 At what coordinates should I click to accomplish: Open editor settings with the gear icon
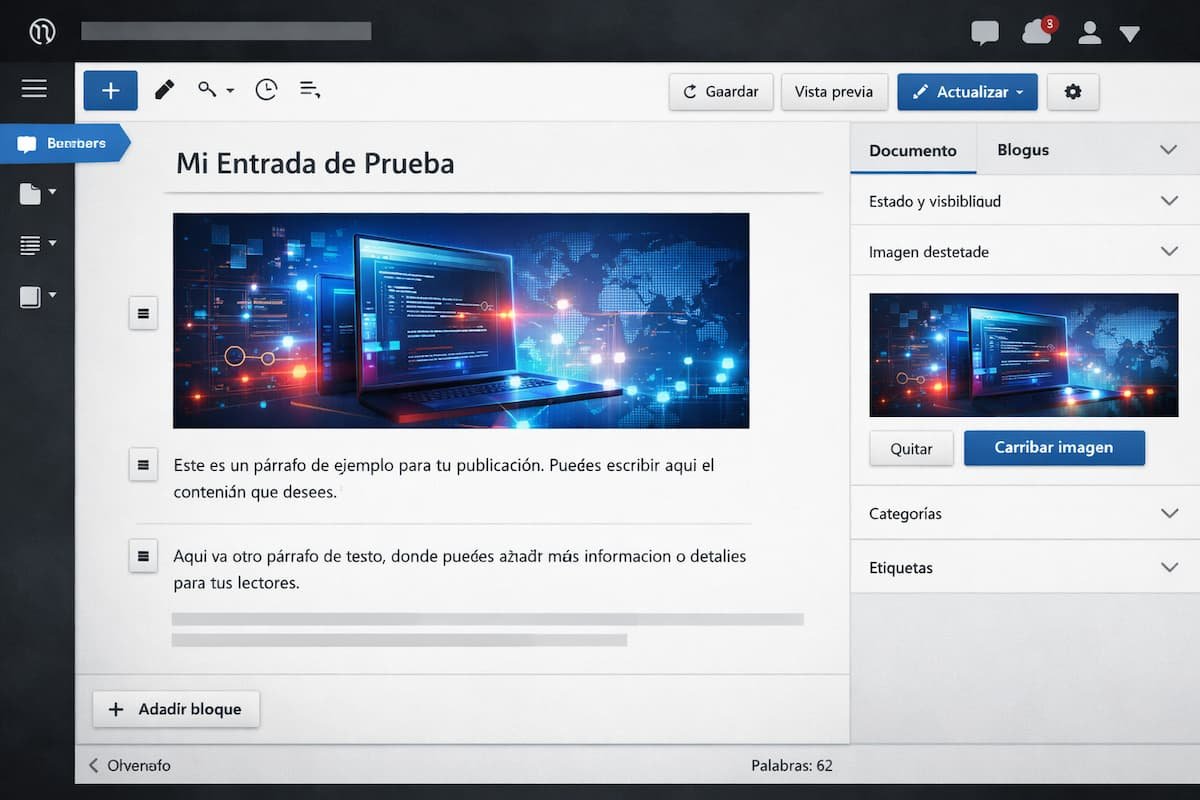[1073, 91]
